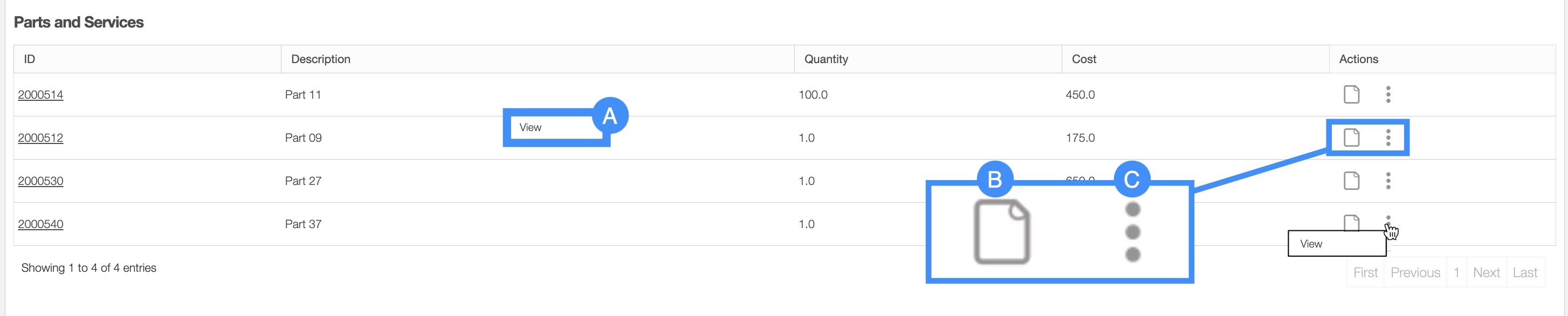The image size is (1568, 316).
Task: Click the document icon in Part 37 row
Action: pyautogui.click(x=1351, y=222)
